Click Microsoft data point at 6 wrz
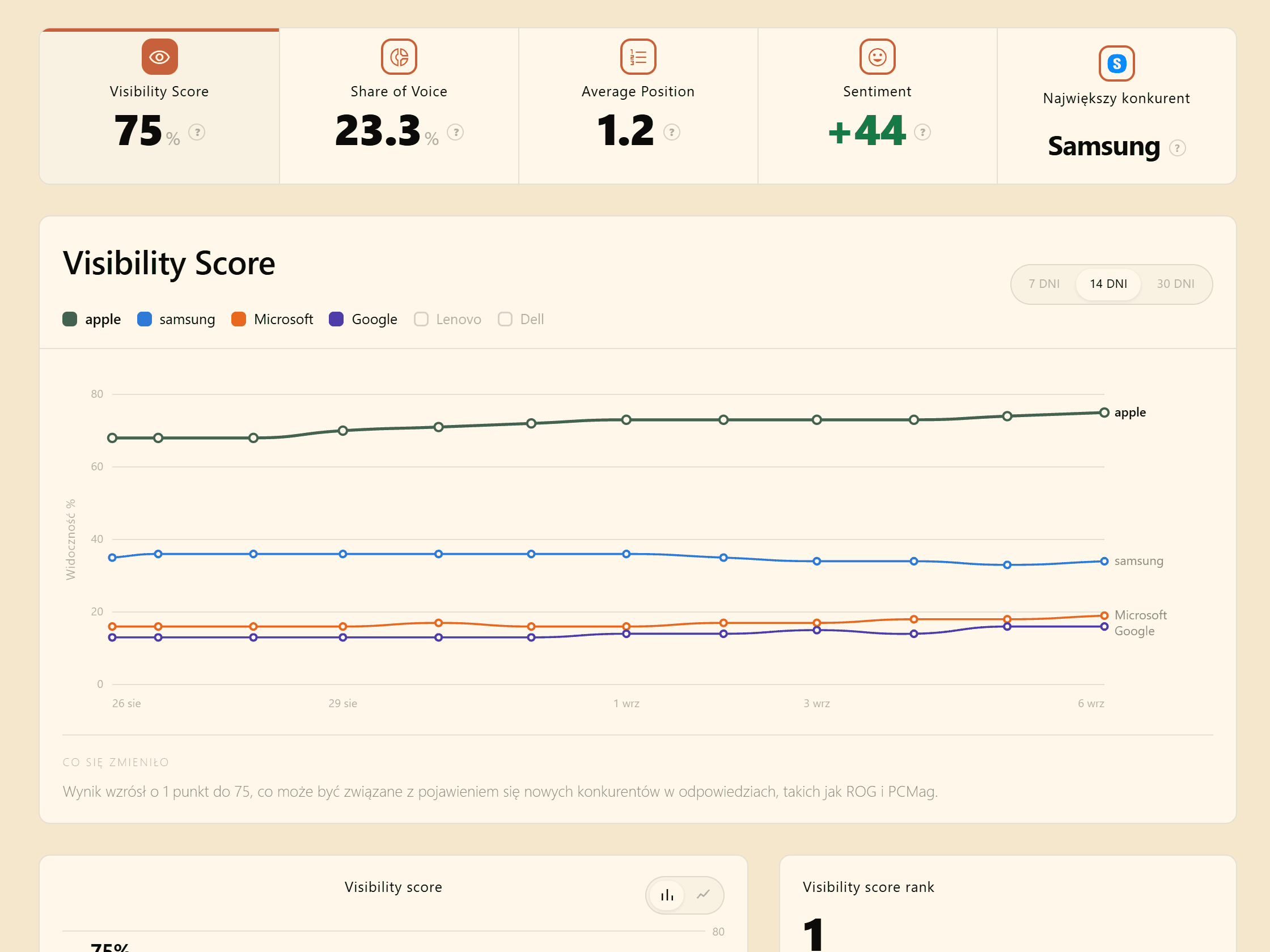Image resolution: width=1270 pixels, height=952 pixels. (1104, 616)
